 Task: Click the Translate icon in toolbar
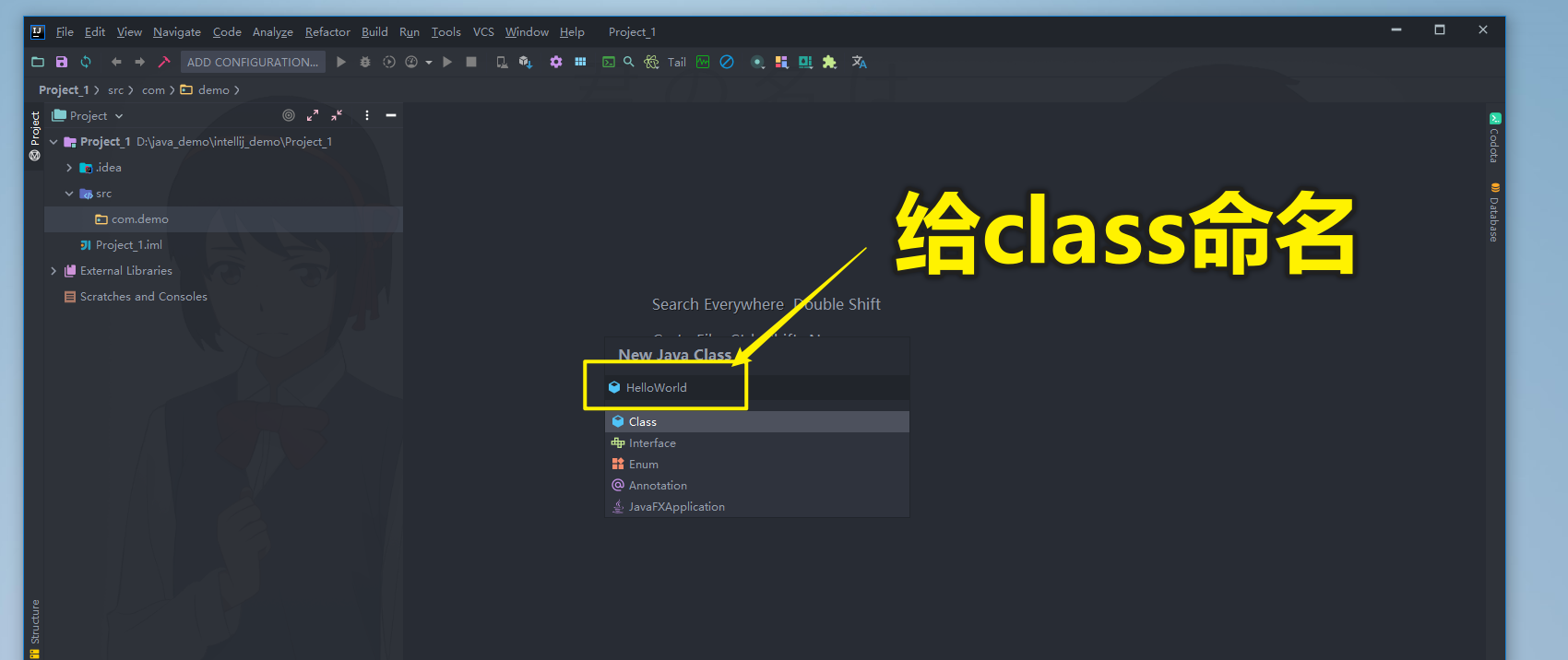[x=860, y=62]
